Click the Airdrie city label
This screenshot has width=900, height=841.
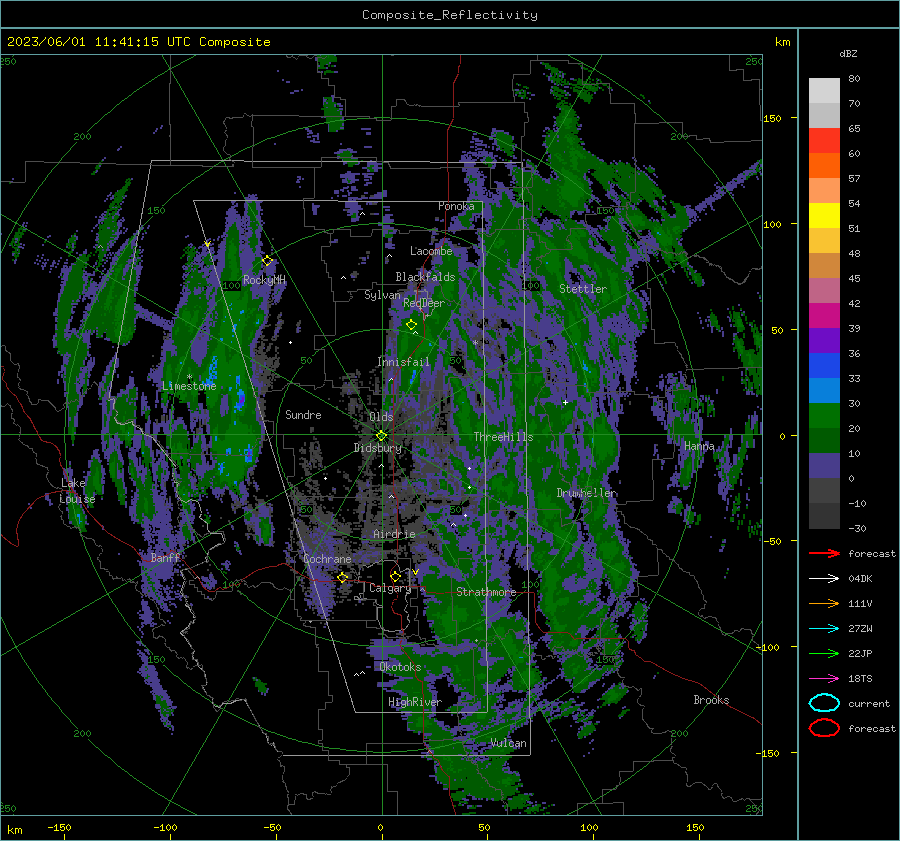[x=394, y=534]
